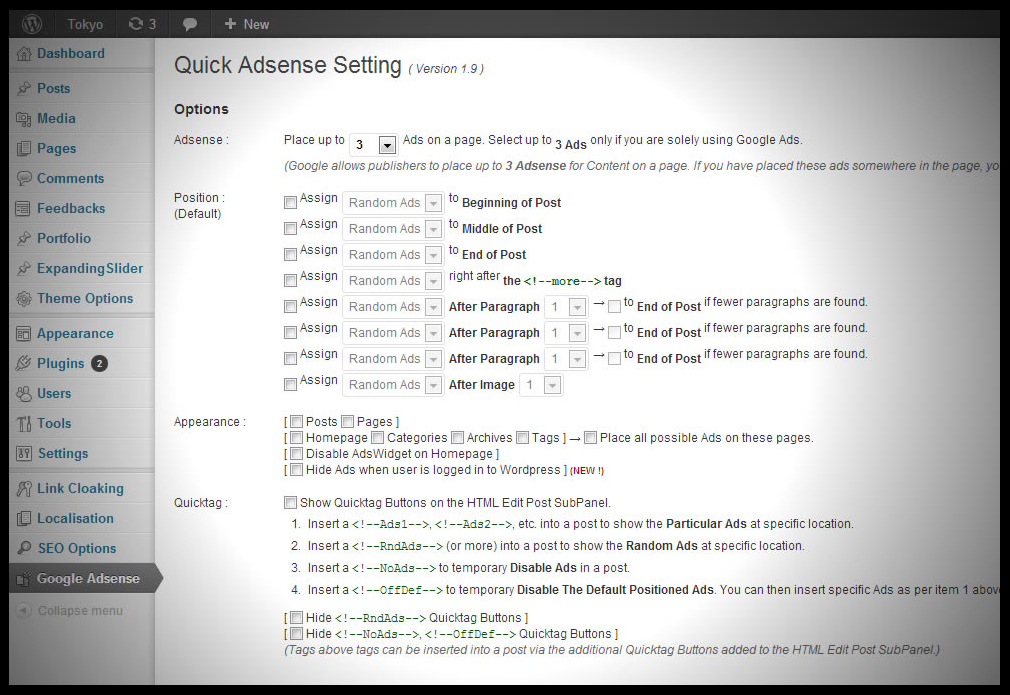
Task: Open the After Image number dropdown
Action: pos(551,385)
